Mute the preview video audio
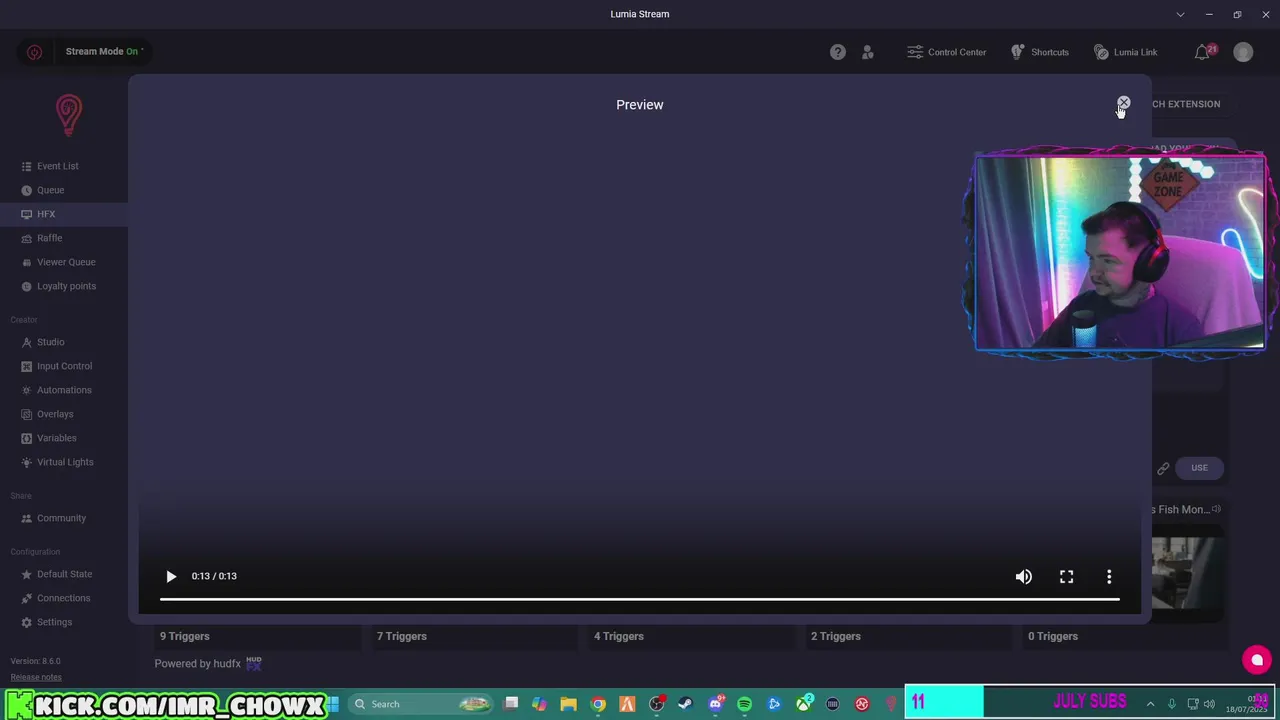The width and height of the screenshot is (1280, 720). coord(1024,576)
